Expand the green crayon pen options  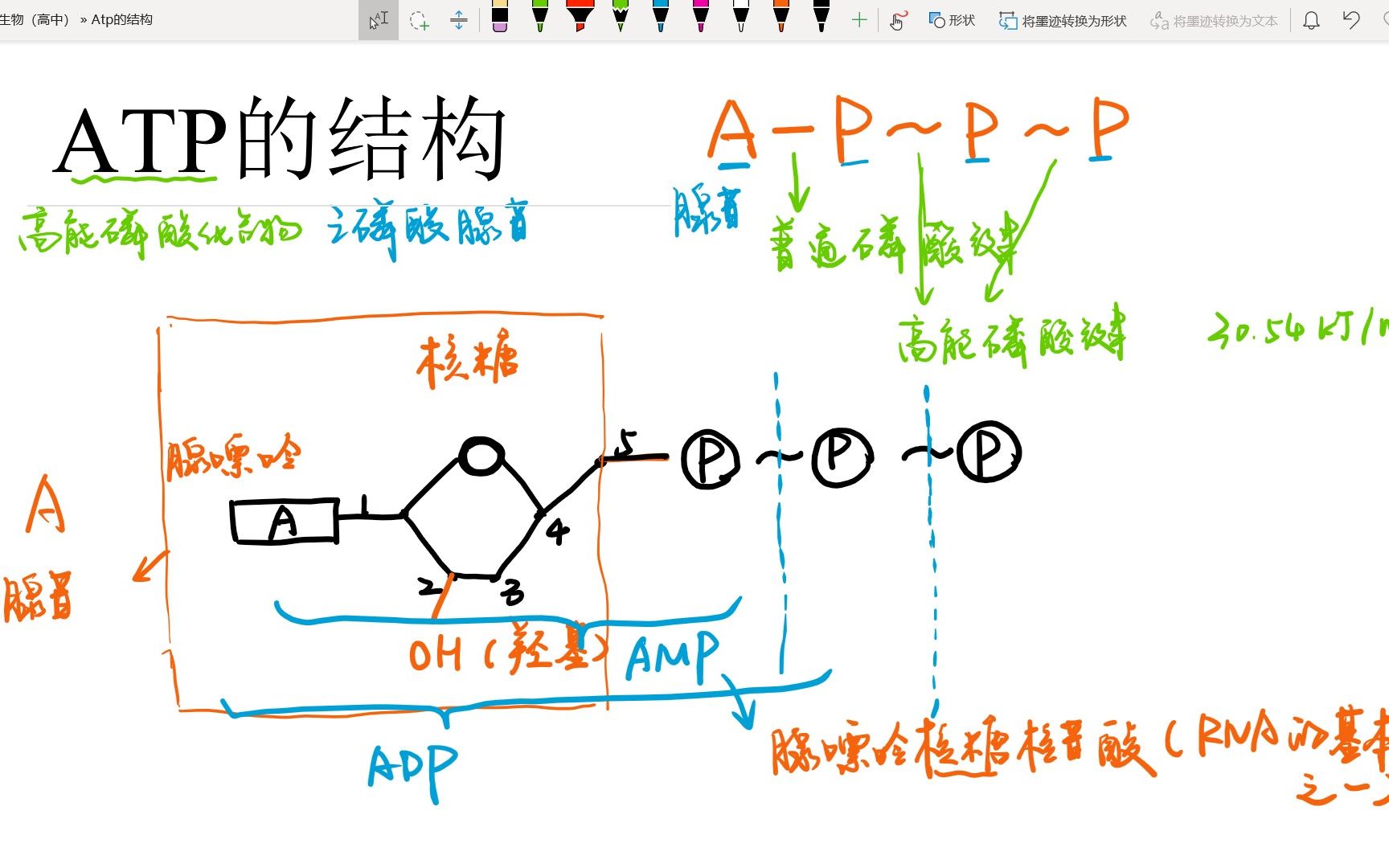point(621,20)
